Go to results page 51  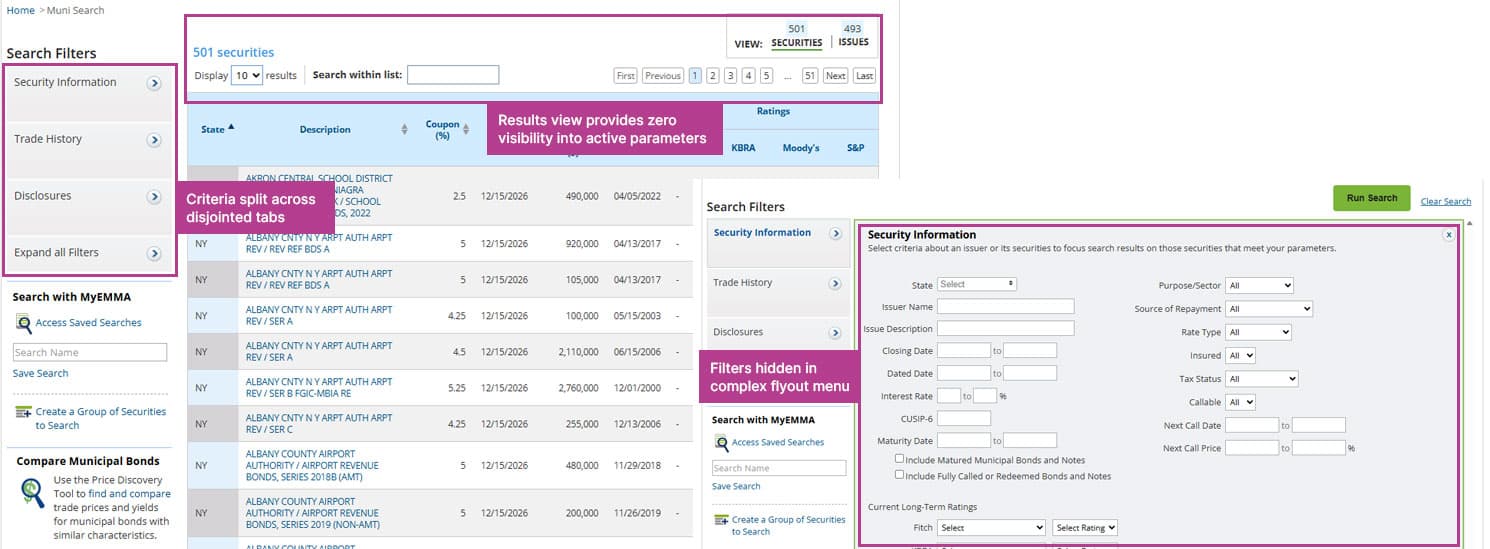(810, 76)
